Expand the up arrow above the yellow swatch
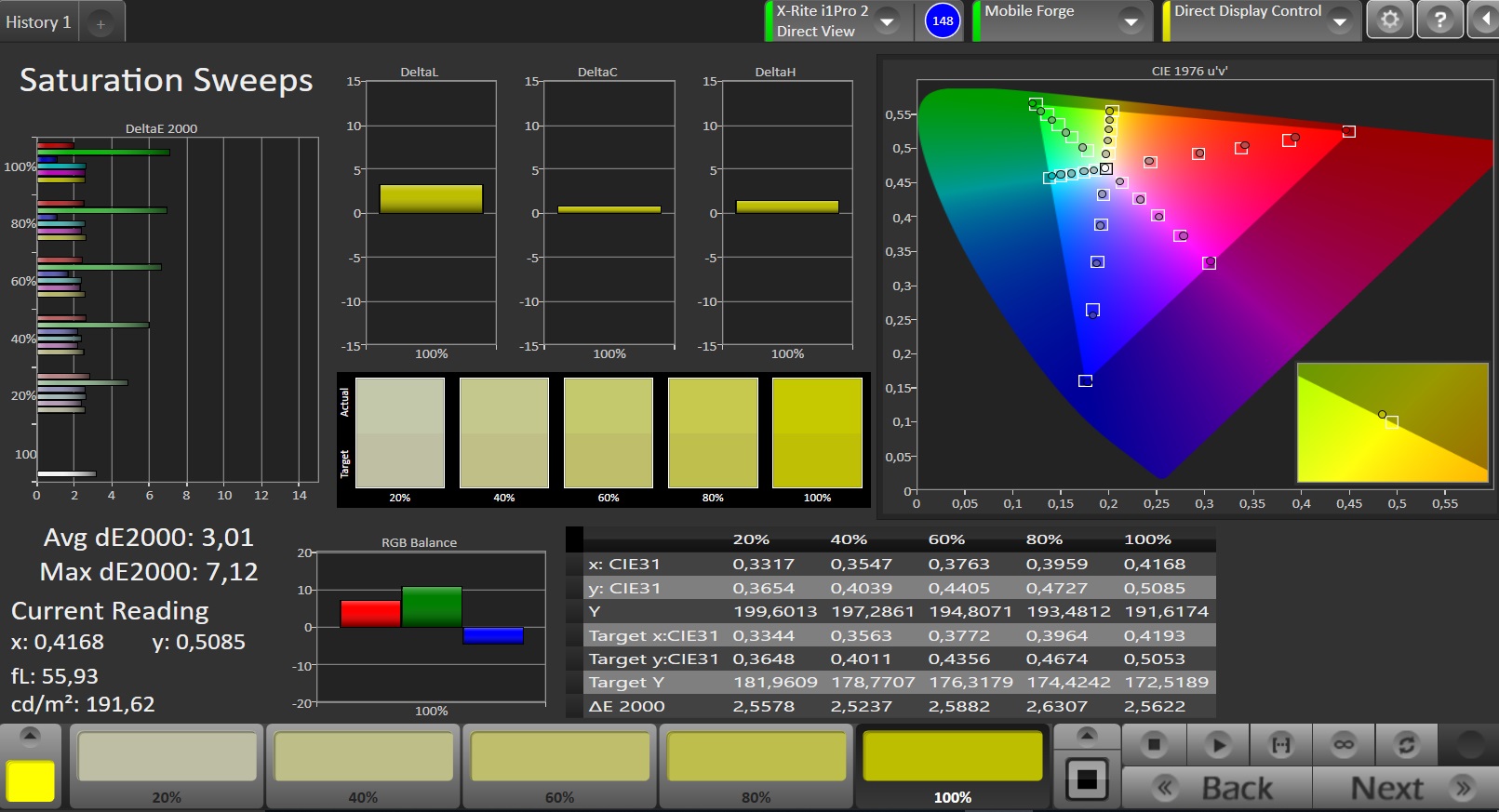The width and height of the screenshot is (1499, 812). [x=31, y=736]
